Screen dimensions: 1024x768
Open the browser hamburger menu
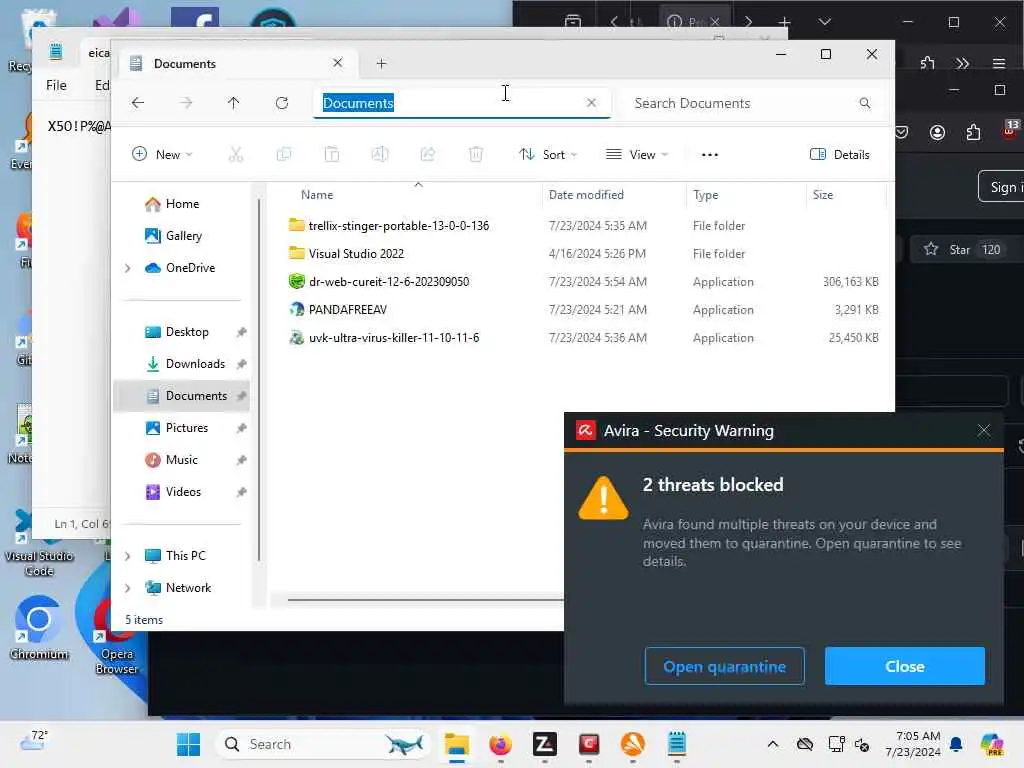[x=999, y=63]
